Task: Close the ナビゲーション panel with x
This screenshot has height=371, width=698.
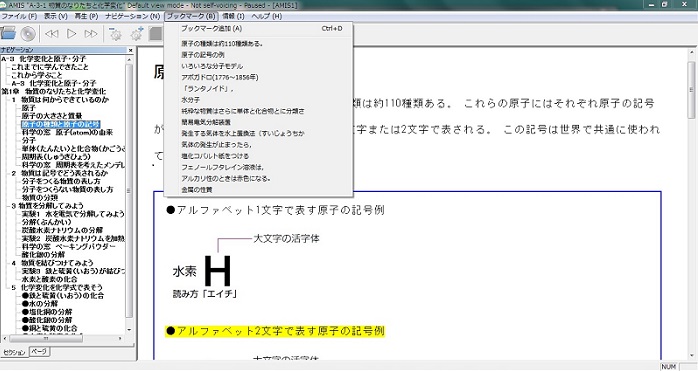Action: click(130, 50)
